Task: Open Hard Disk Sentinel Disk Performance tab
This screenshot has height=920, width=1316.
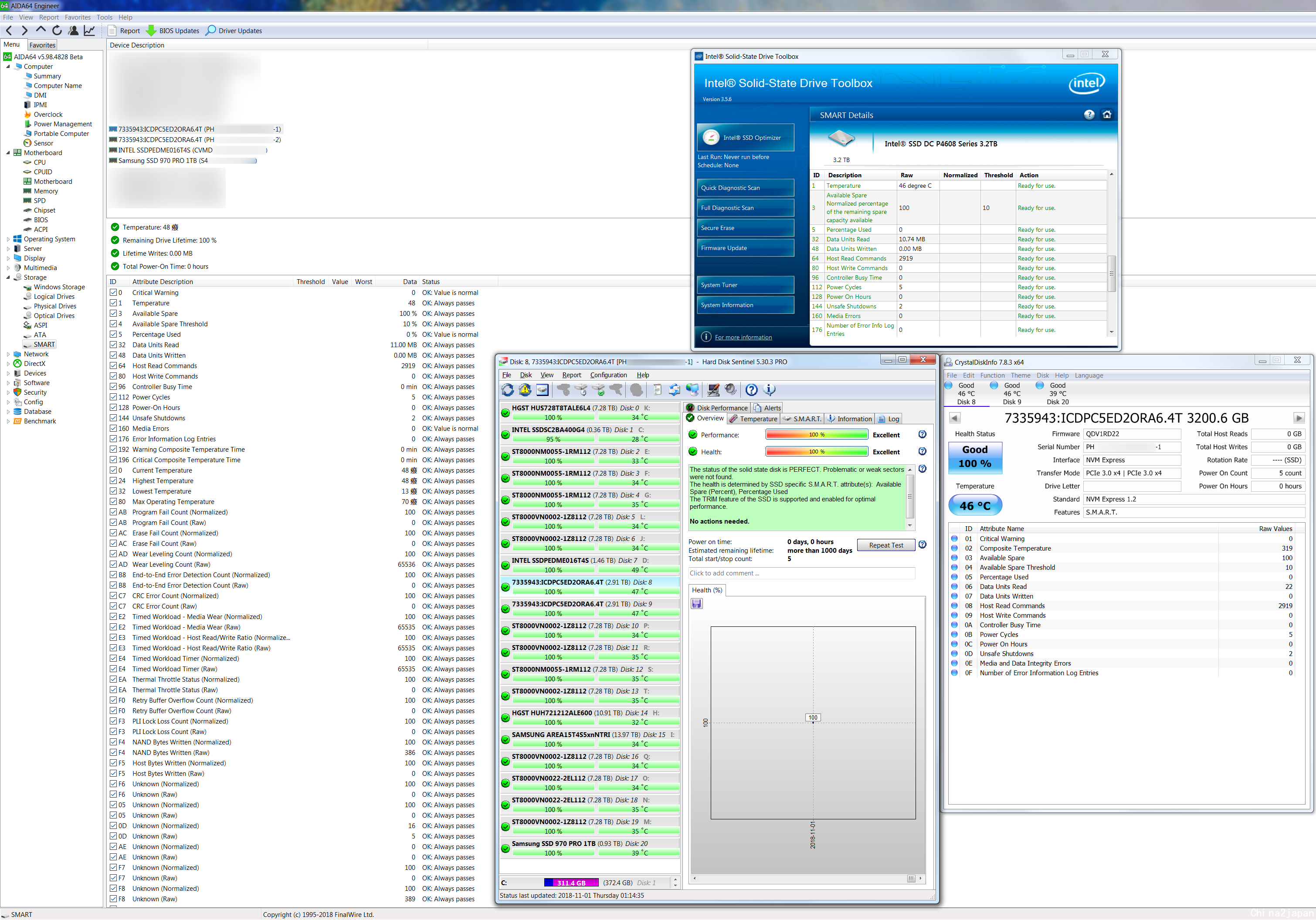Action: tap(717, 408)
